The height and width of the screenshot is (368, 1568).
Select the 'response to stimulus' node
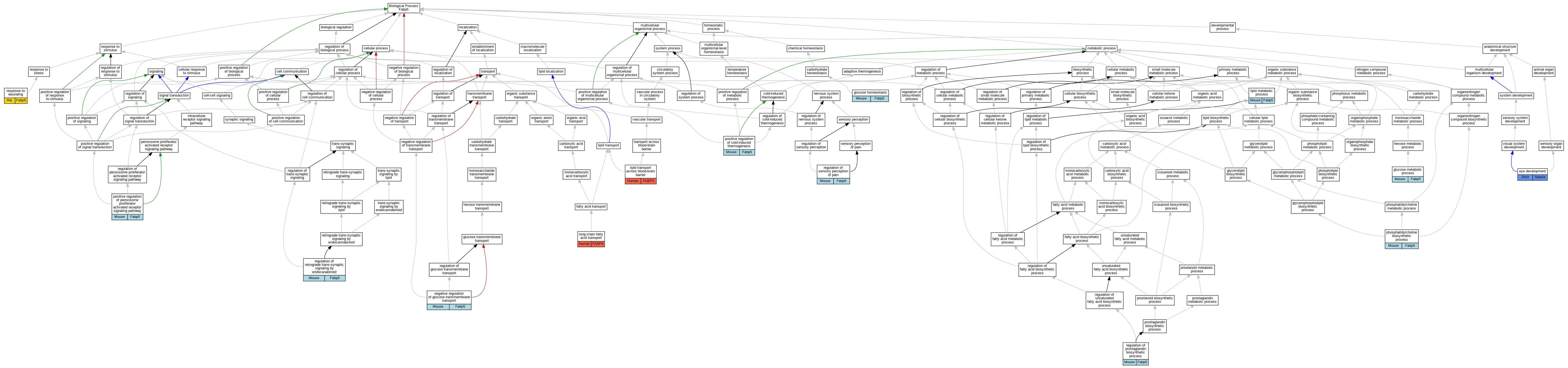(110, 48)
